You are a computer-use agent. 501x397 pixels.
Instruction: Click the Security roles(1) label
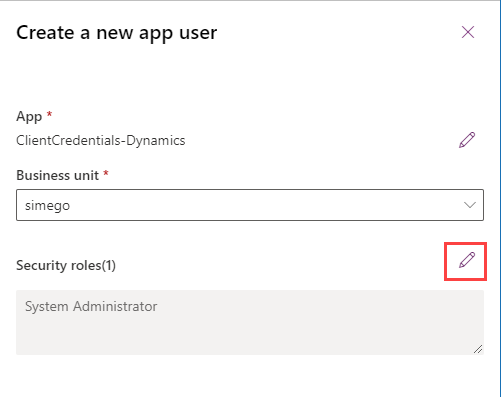[66, 265]
